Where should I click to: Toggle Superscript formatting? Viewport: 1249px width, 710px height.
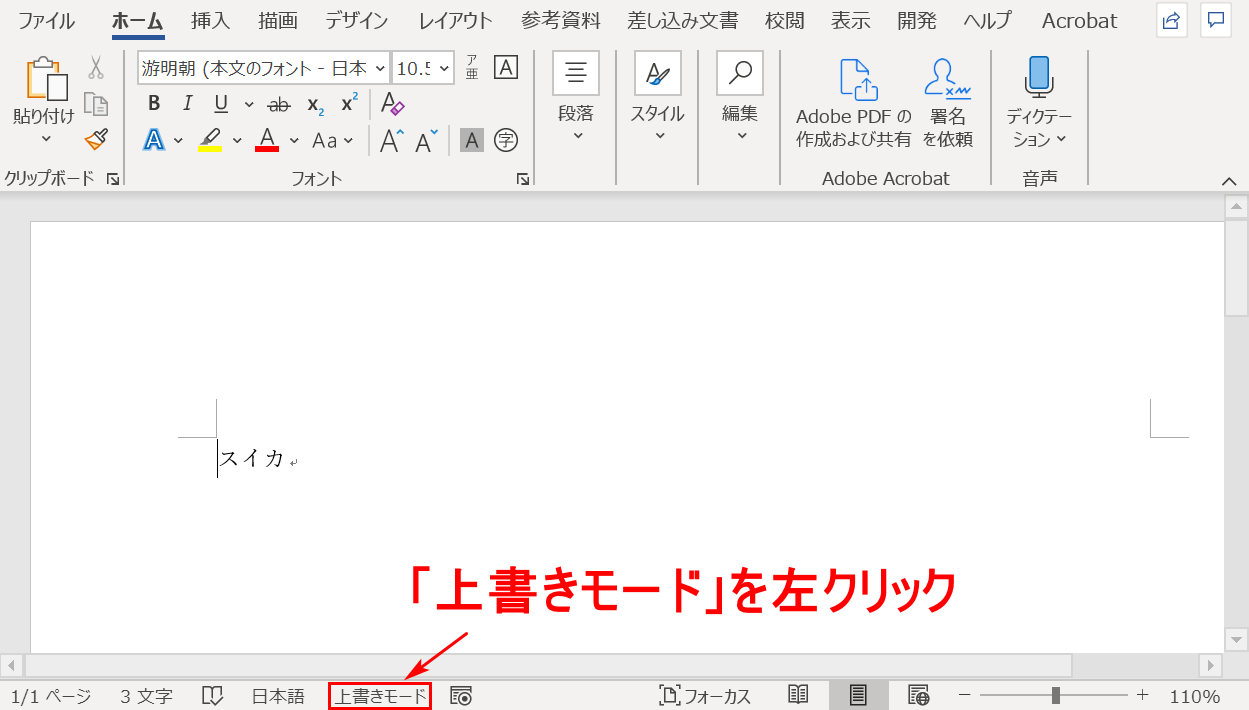point(349,104)
